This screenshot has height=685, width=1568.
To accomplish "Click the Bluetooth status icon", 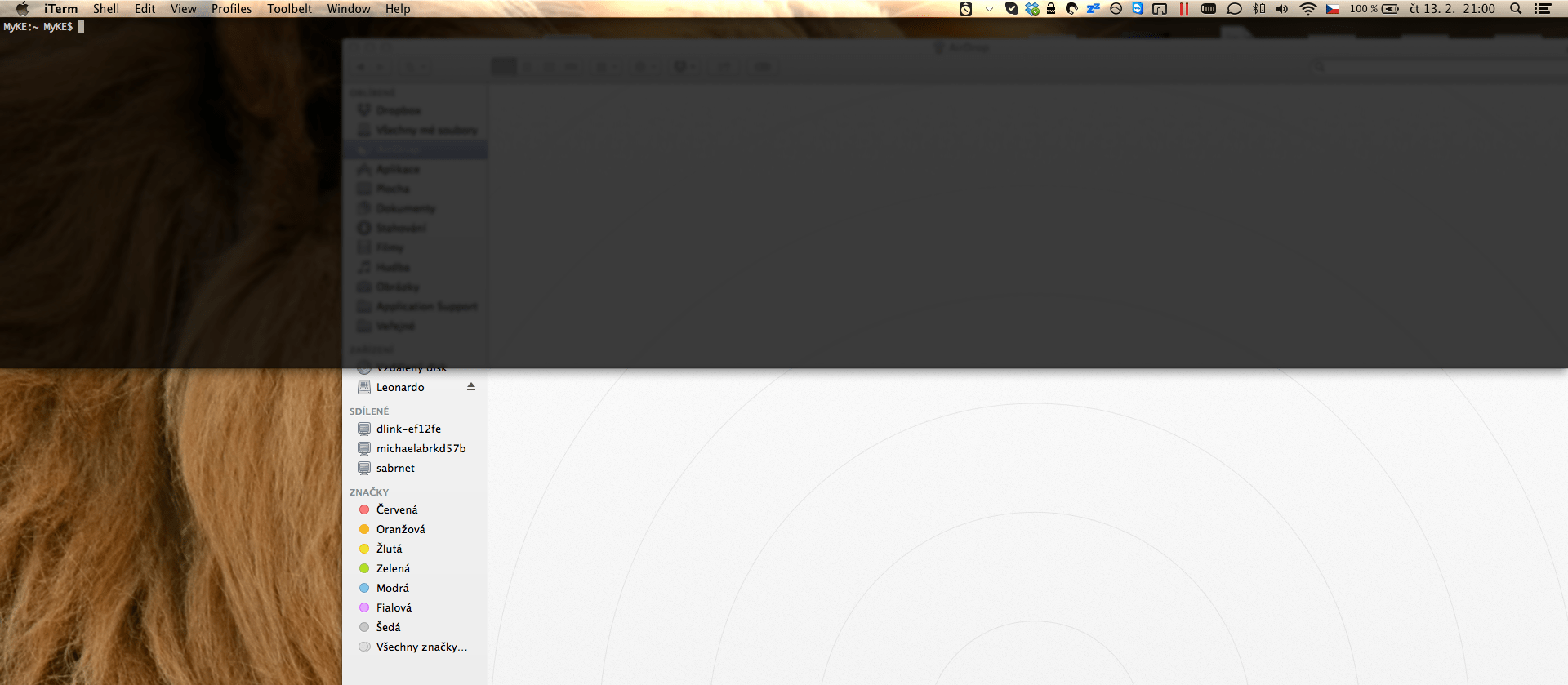I will coord(1259,9).
